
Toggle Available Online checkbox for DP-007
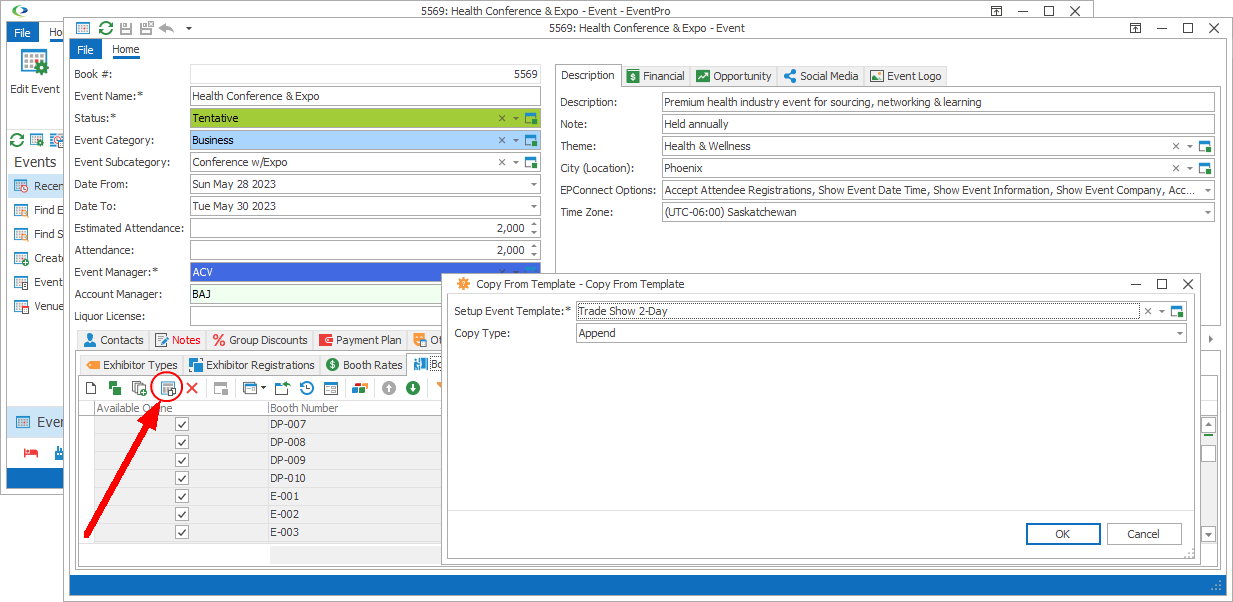point(182,424)
